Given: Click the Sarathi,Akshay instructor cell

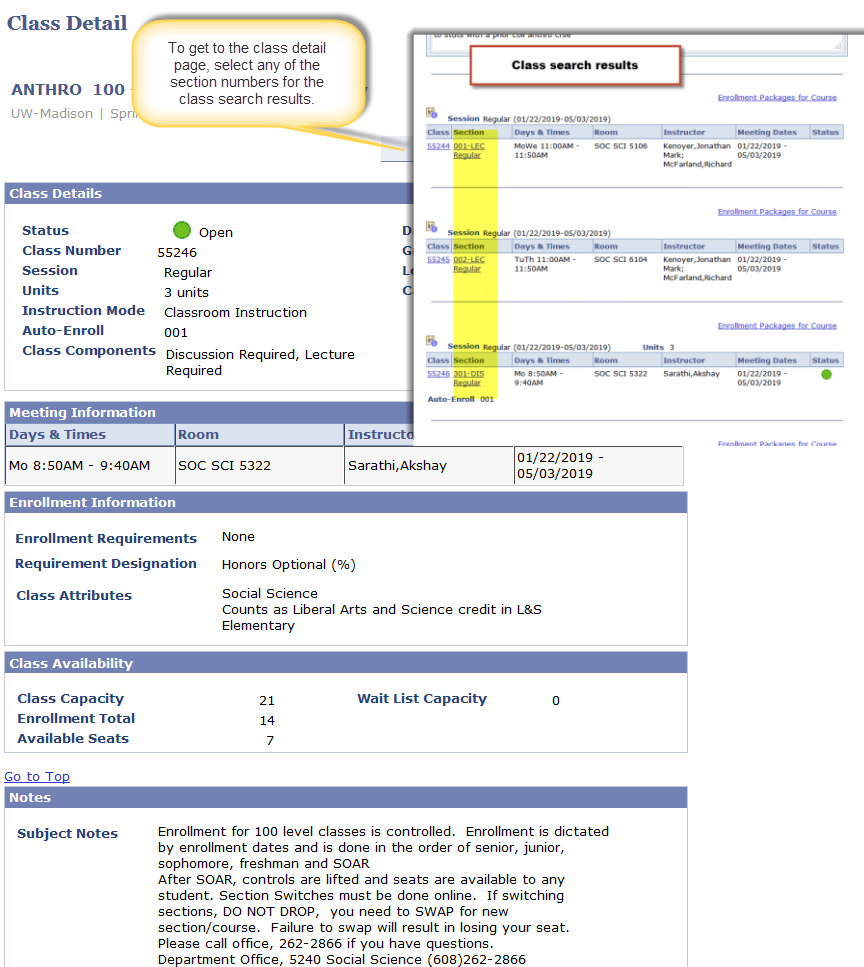Looking at the screenshot, I should tap(429, 466).
